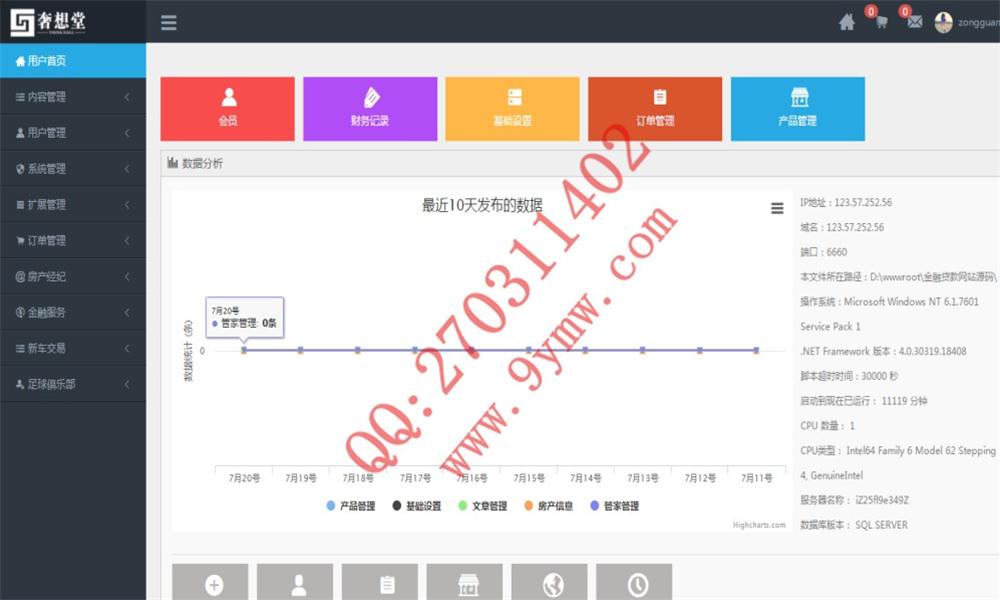Click the Service Pack 1 text
The height and width of the screenshot is (600, 1000).
[830, 326]
